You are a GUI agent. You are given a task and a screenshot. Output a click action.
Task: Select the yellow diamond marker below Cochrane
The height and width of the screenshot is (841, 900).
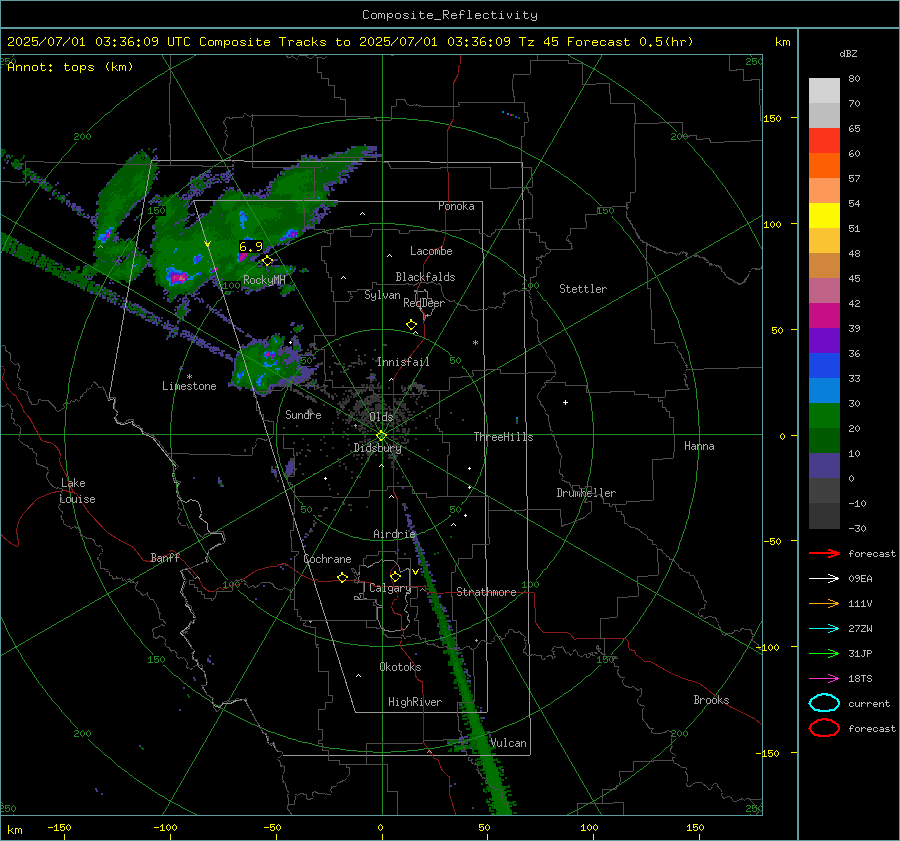(x=343, y=577)
